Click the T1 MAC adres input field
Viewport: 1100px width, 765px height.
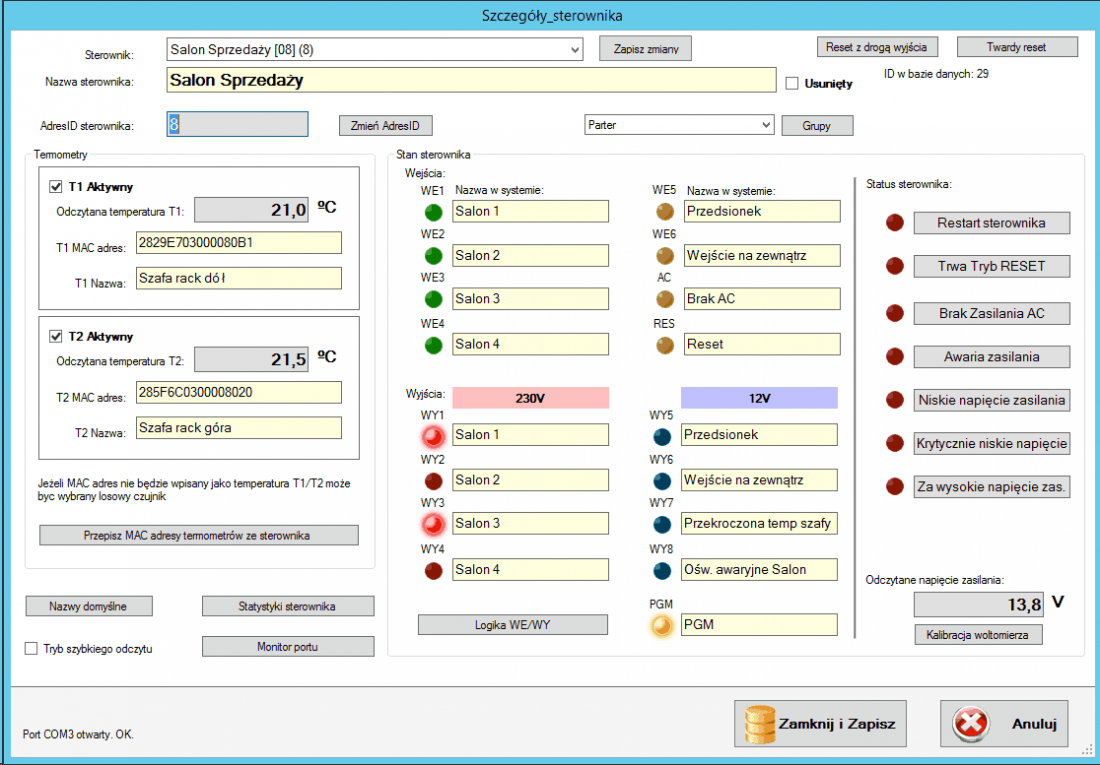click(x=239, y=243)
